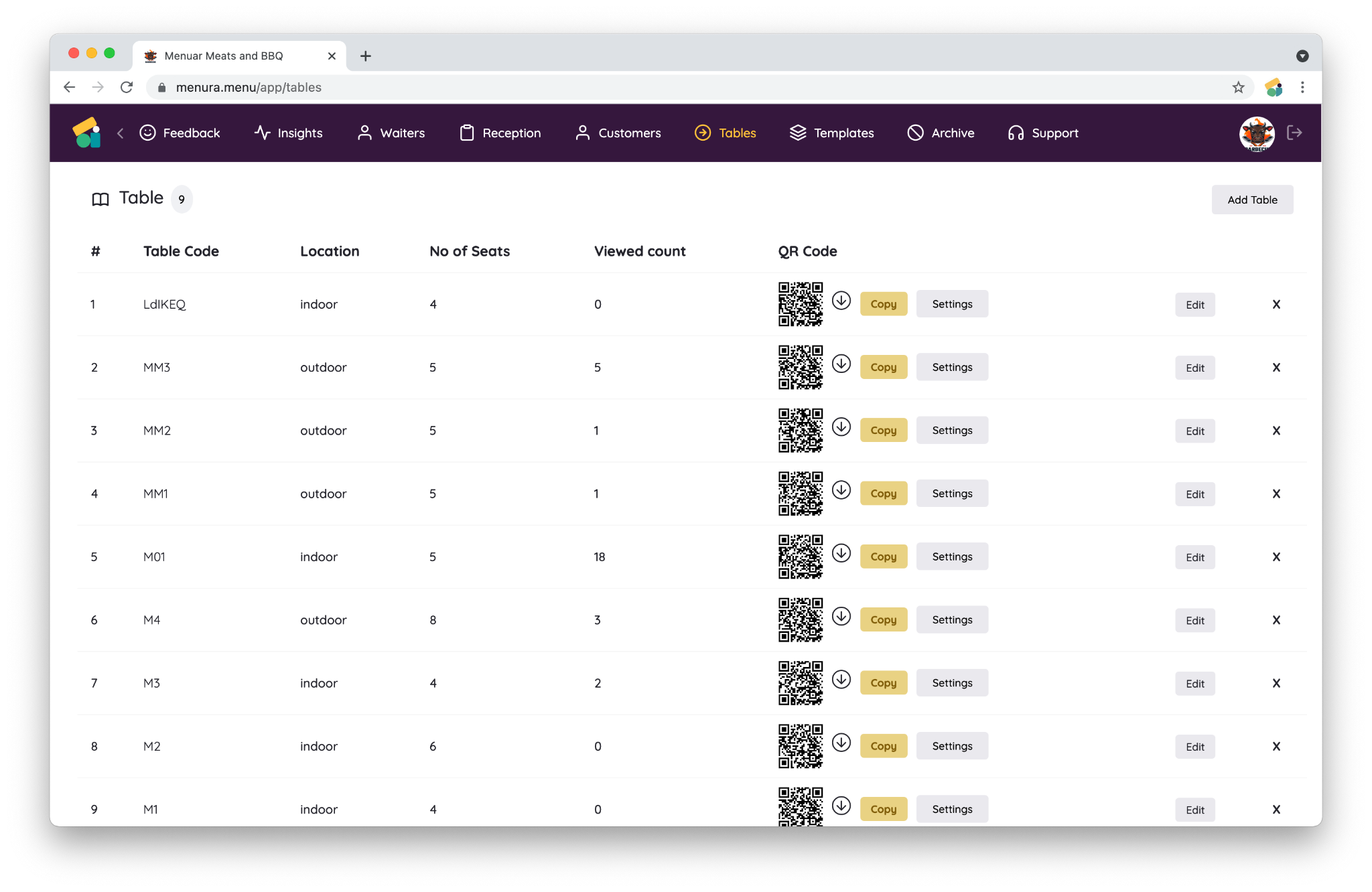Edit table M3

(1195, 684)
